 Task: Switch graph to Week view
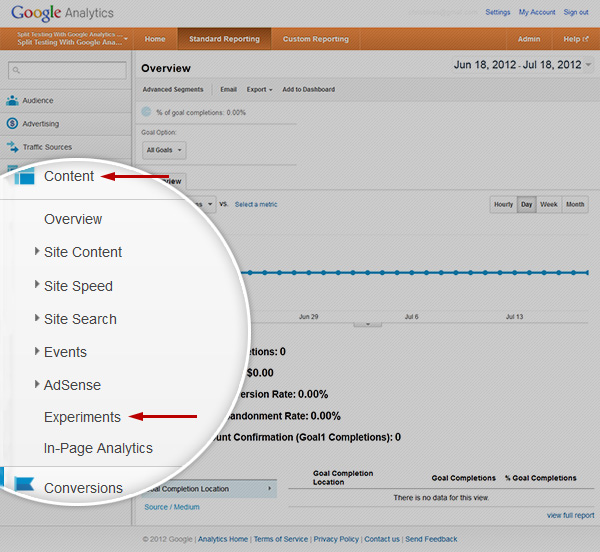[x=549, y=204]
